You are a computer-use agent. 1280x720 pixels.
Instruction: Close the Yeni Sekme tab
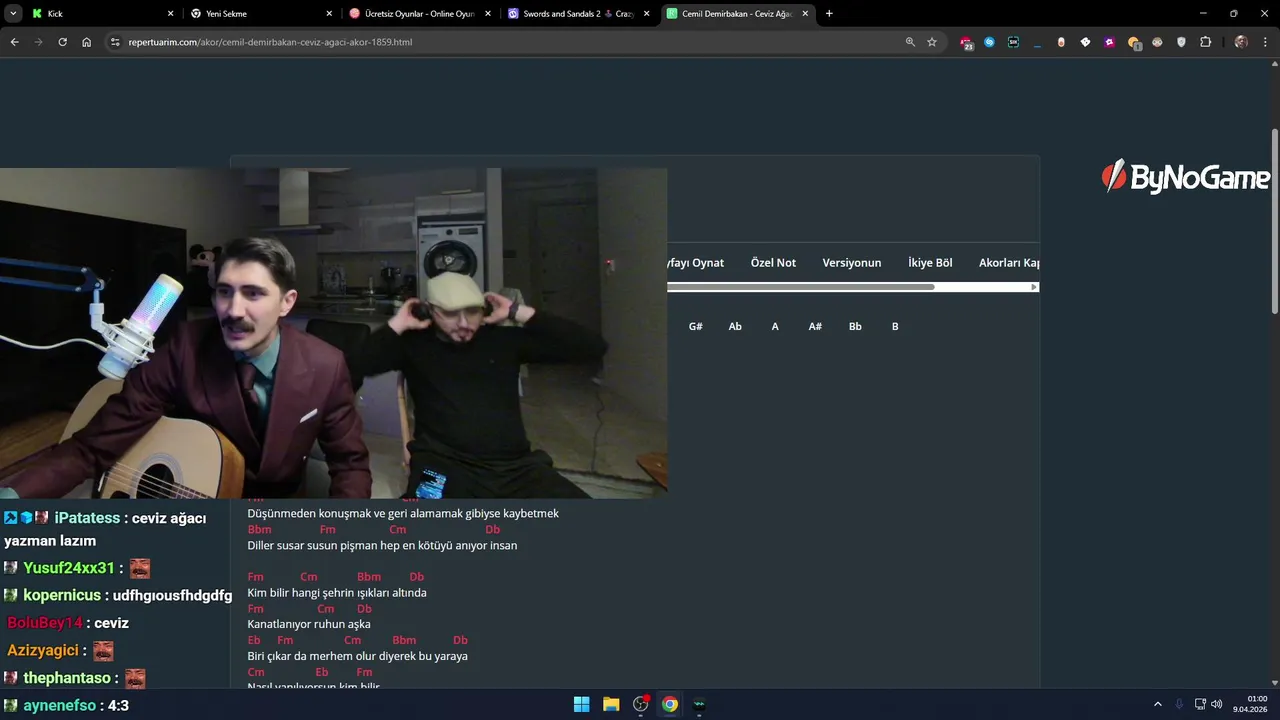coord(329,14)
